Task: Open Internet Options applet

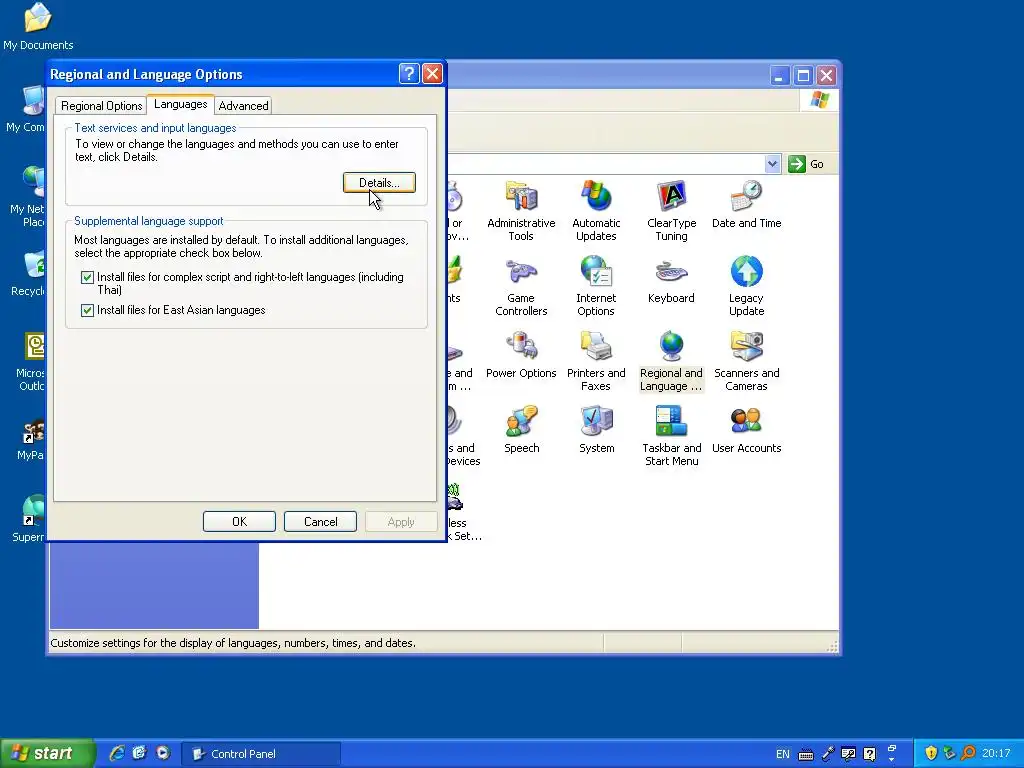Action: click(596, 286)
